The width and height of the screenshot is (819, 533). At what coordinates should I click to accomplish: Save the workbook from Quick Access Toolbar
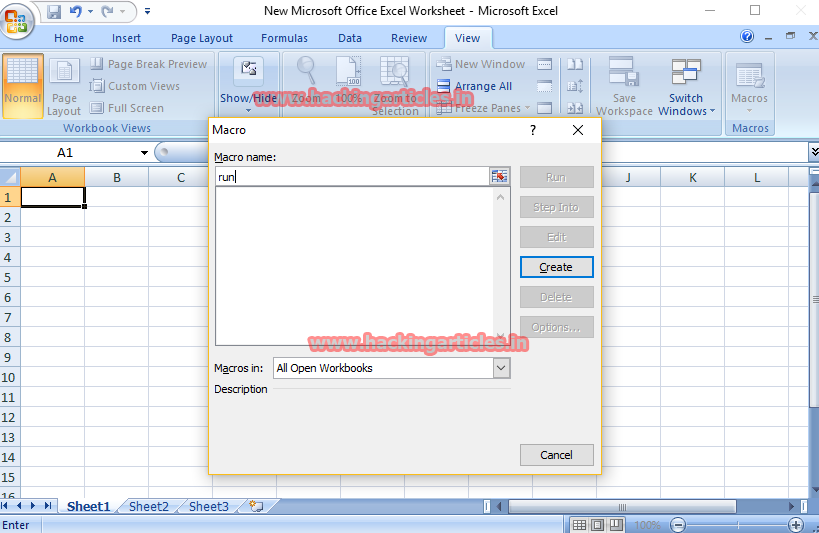(x=54, y=11)
